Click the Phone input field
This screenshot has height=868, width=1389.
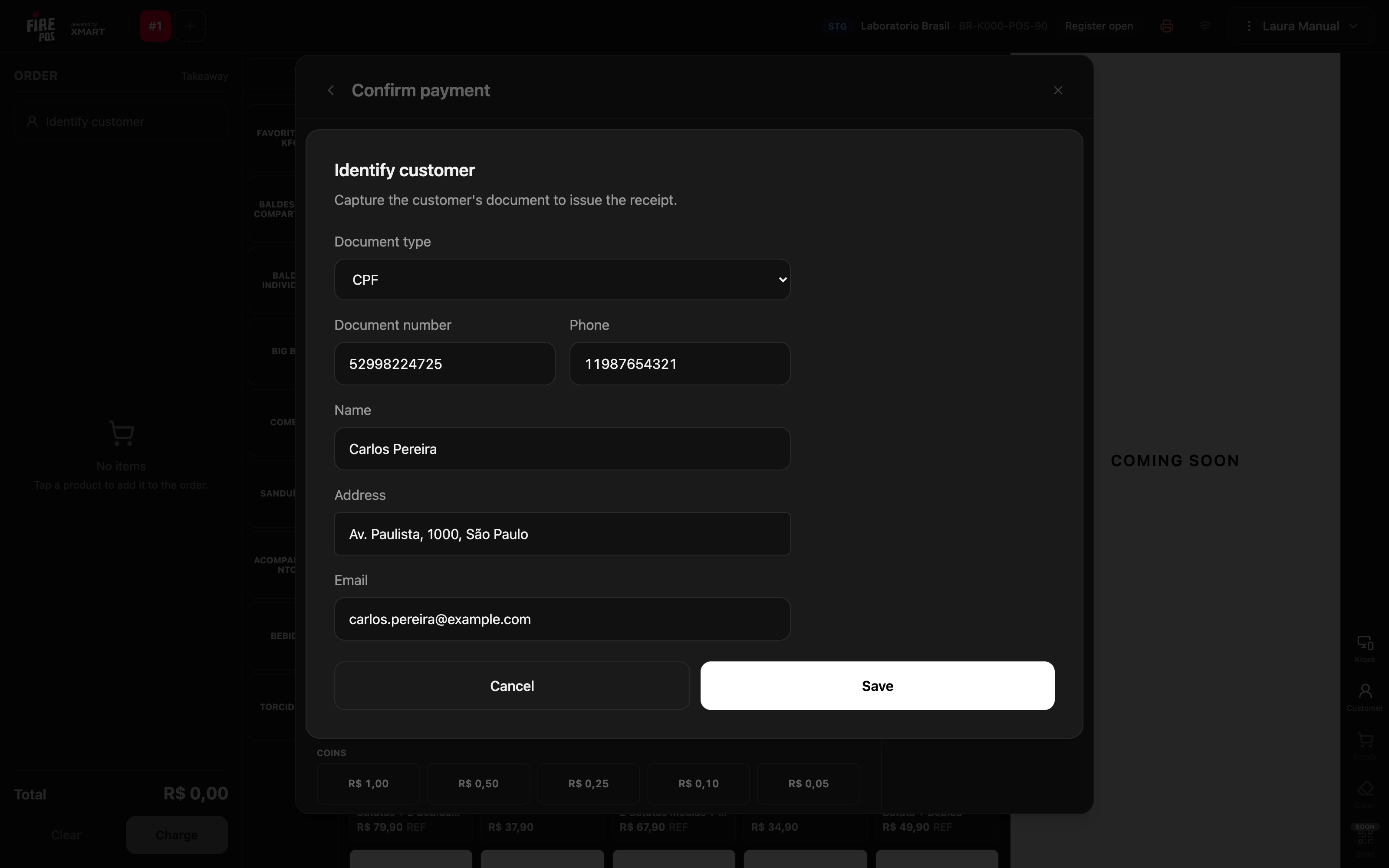pos(680,364)
